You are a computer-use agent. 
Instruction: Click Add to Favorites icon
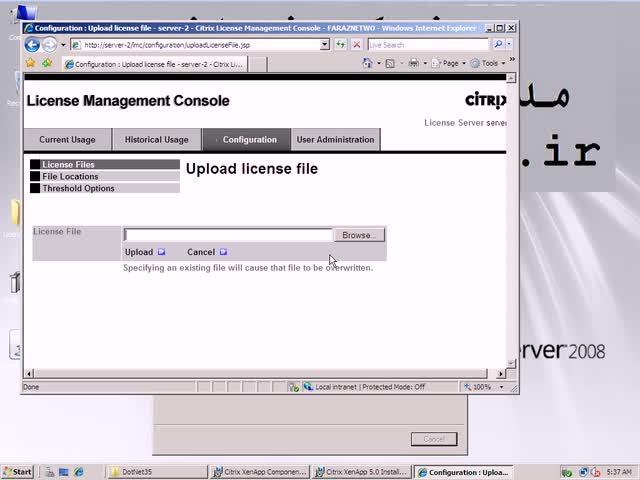click(47, 63)
